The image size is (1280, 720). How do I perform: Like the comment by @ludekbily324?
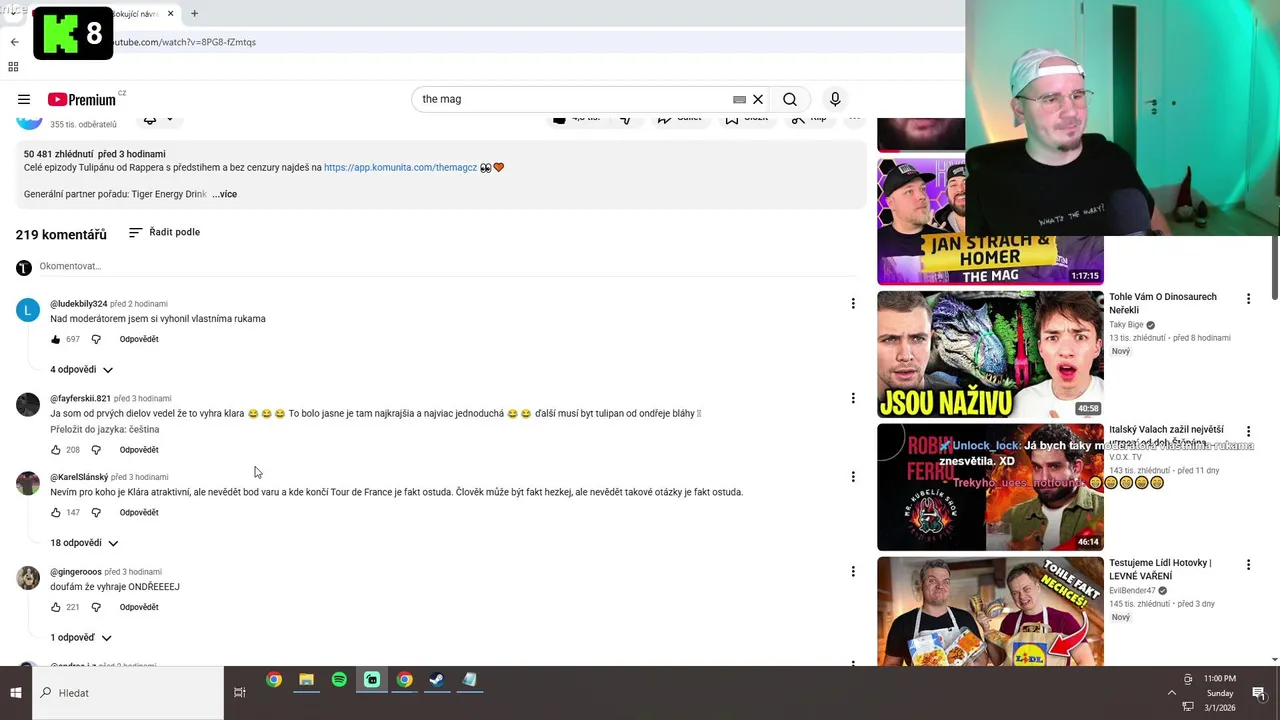tap(56, 339)
